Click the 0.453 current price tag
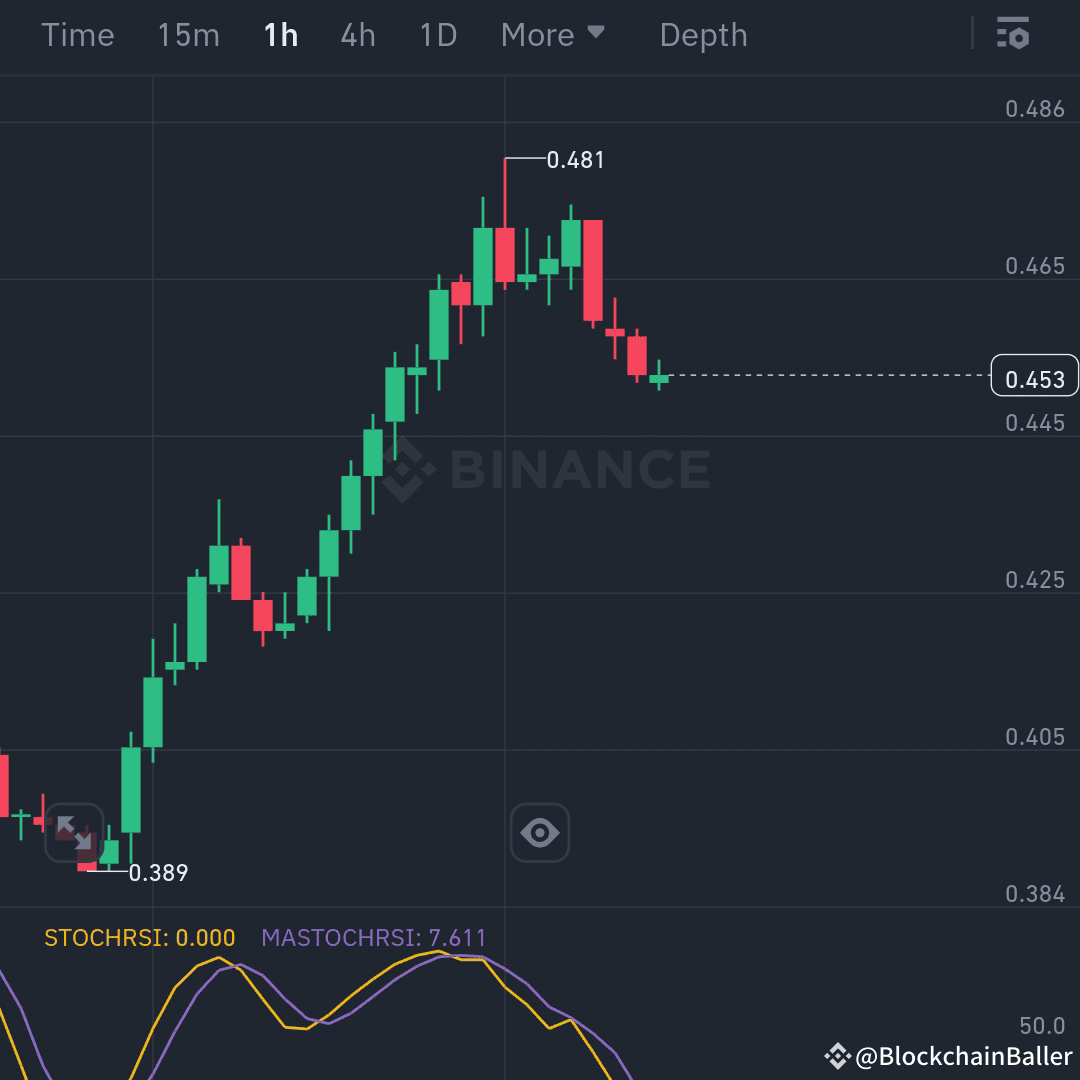This screenshot has width=1080, height=1080. click(x=1036, y=376)
